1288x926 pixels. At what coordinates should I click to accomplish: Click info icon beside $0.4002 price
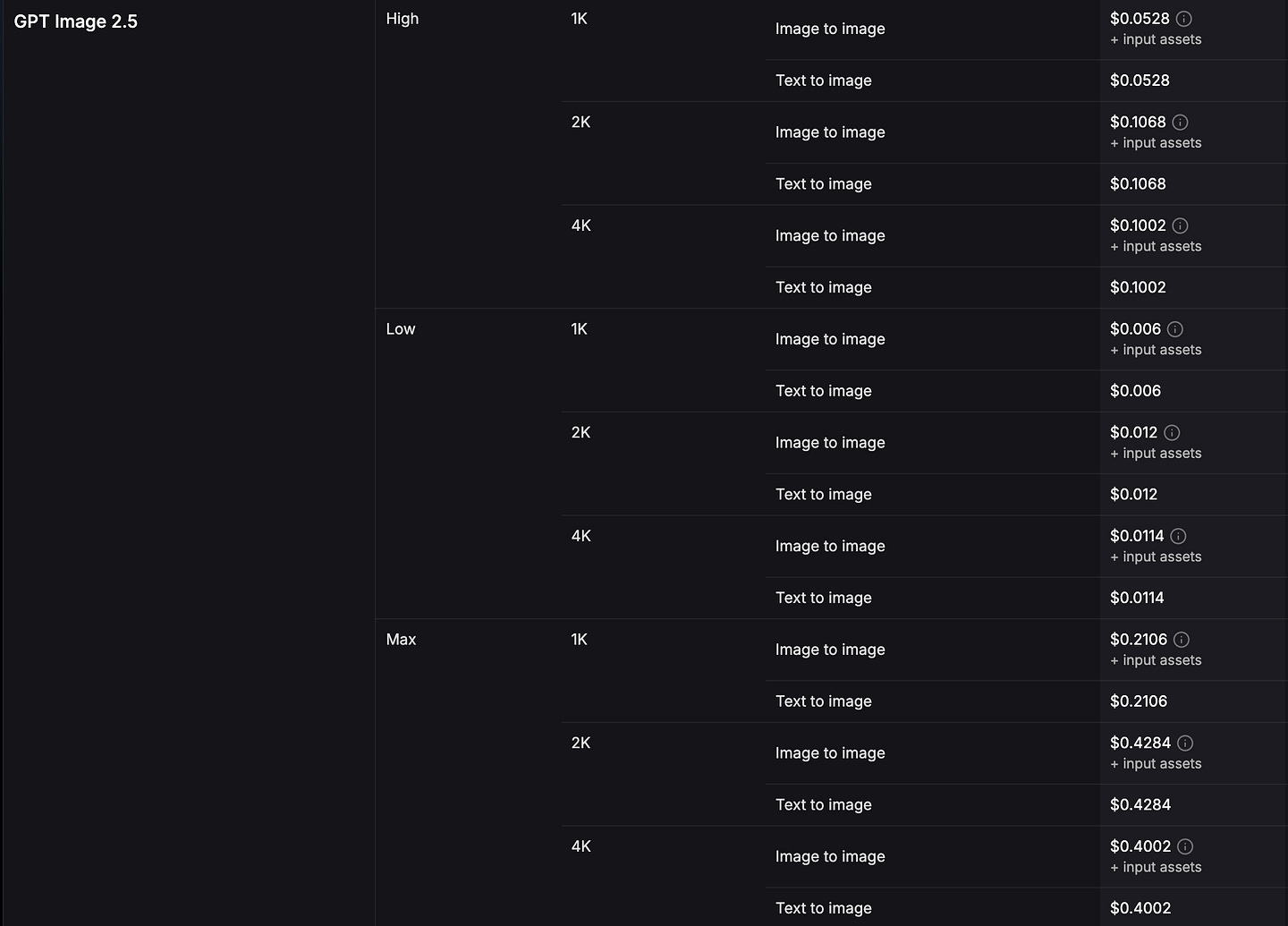1185,846
